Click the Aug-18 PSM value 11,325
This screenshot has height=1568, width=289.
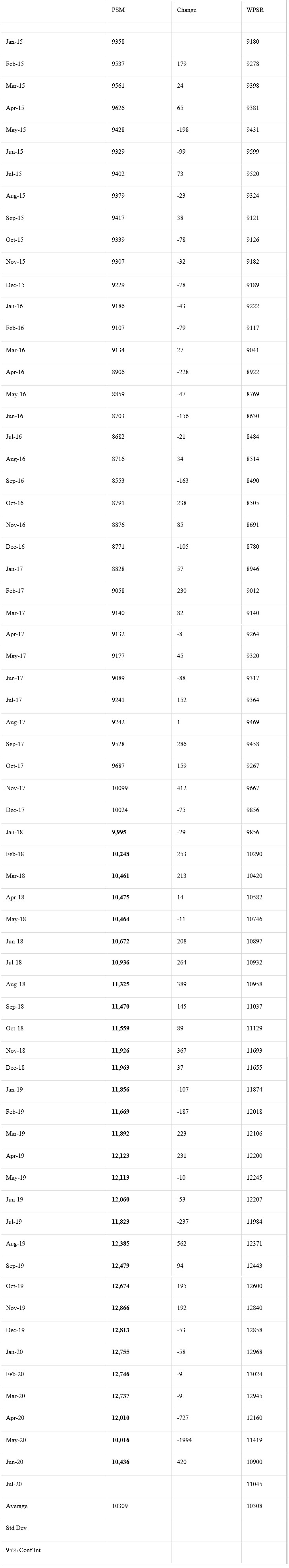(x=120, y=985)
